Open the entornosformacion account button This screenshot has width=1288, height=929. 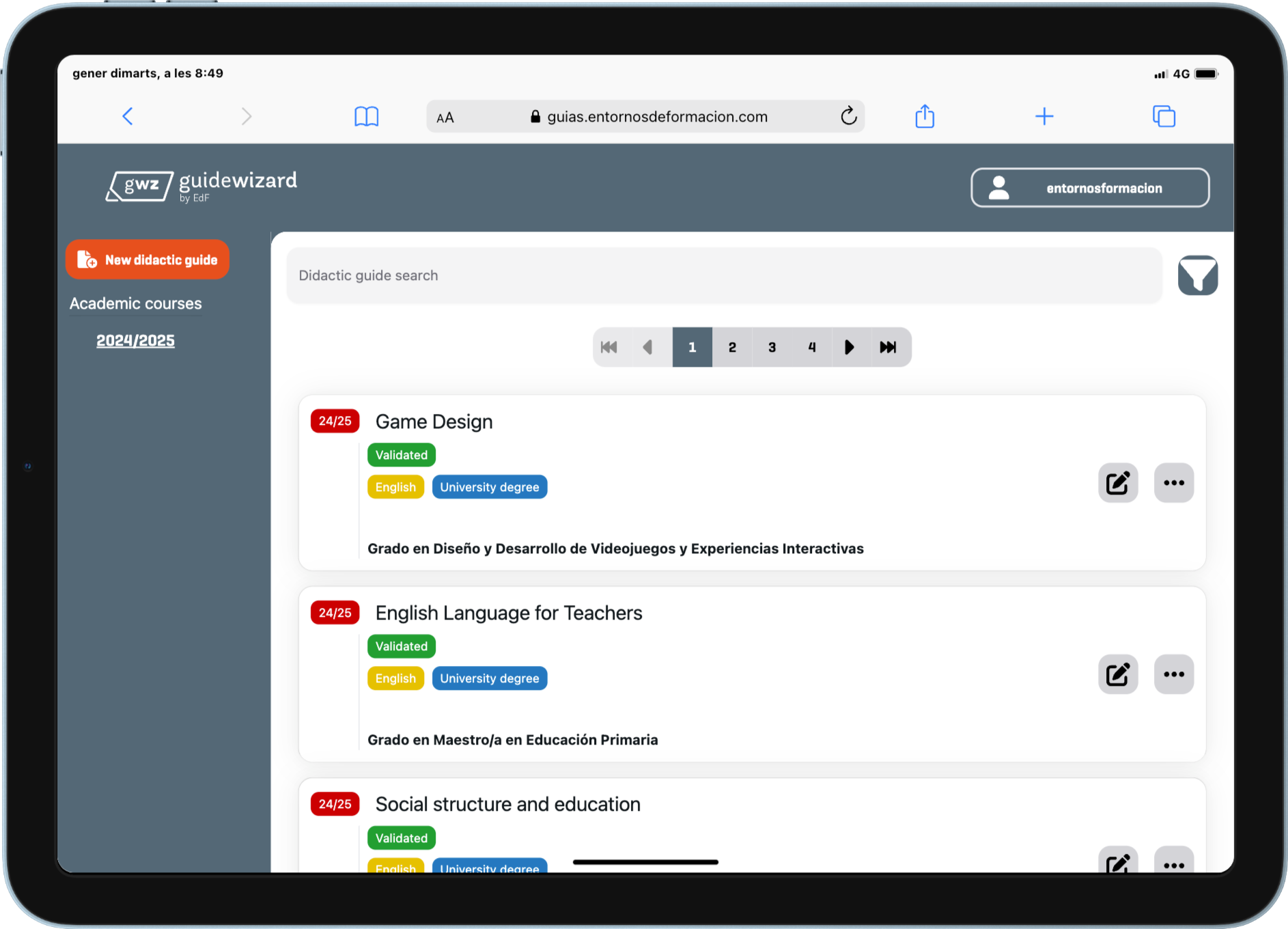coord(1090,188)
